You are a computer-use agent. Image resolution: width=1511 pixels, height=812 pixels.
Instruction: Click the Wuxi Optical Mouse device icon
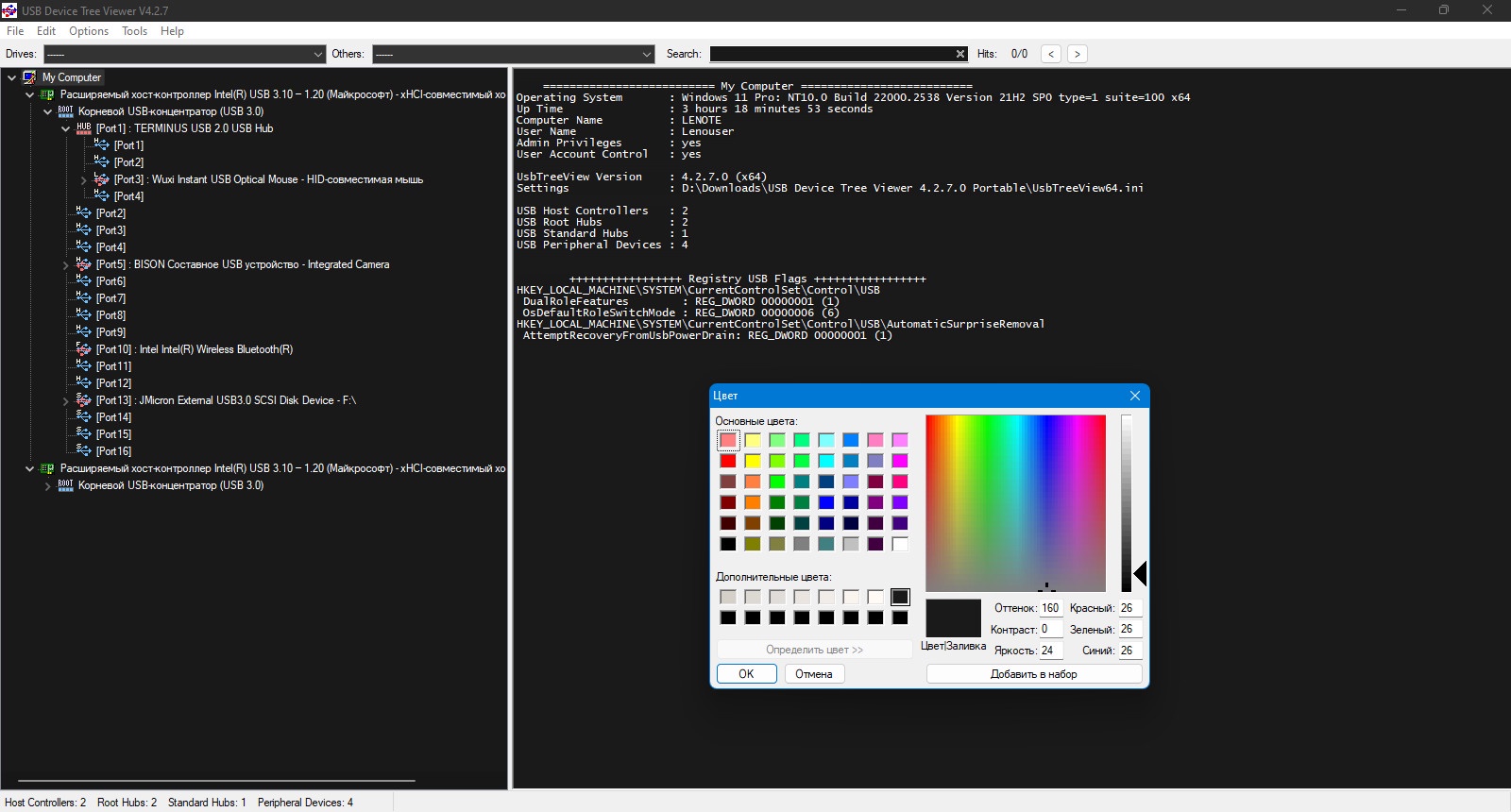coord(101,179)
